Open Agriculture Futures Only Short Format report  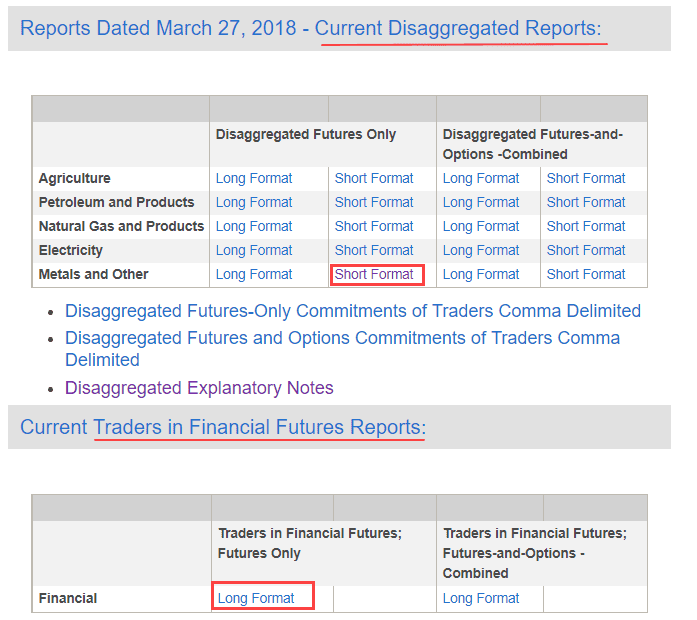tap(373, 178)
